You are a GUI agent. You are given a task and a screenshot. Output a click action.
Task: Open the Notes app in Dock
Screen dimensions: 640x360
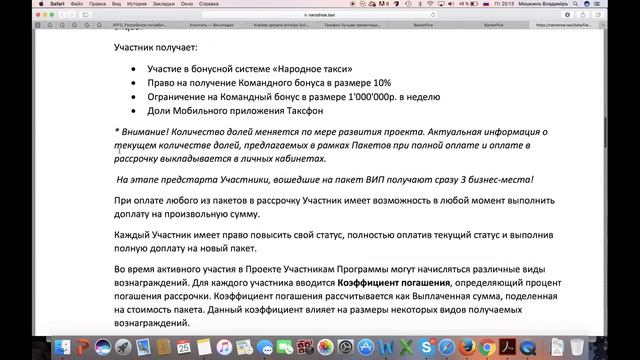point(204,347)
